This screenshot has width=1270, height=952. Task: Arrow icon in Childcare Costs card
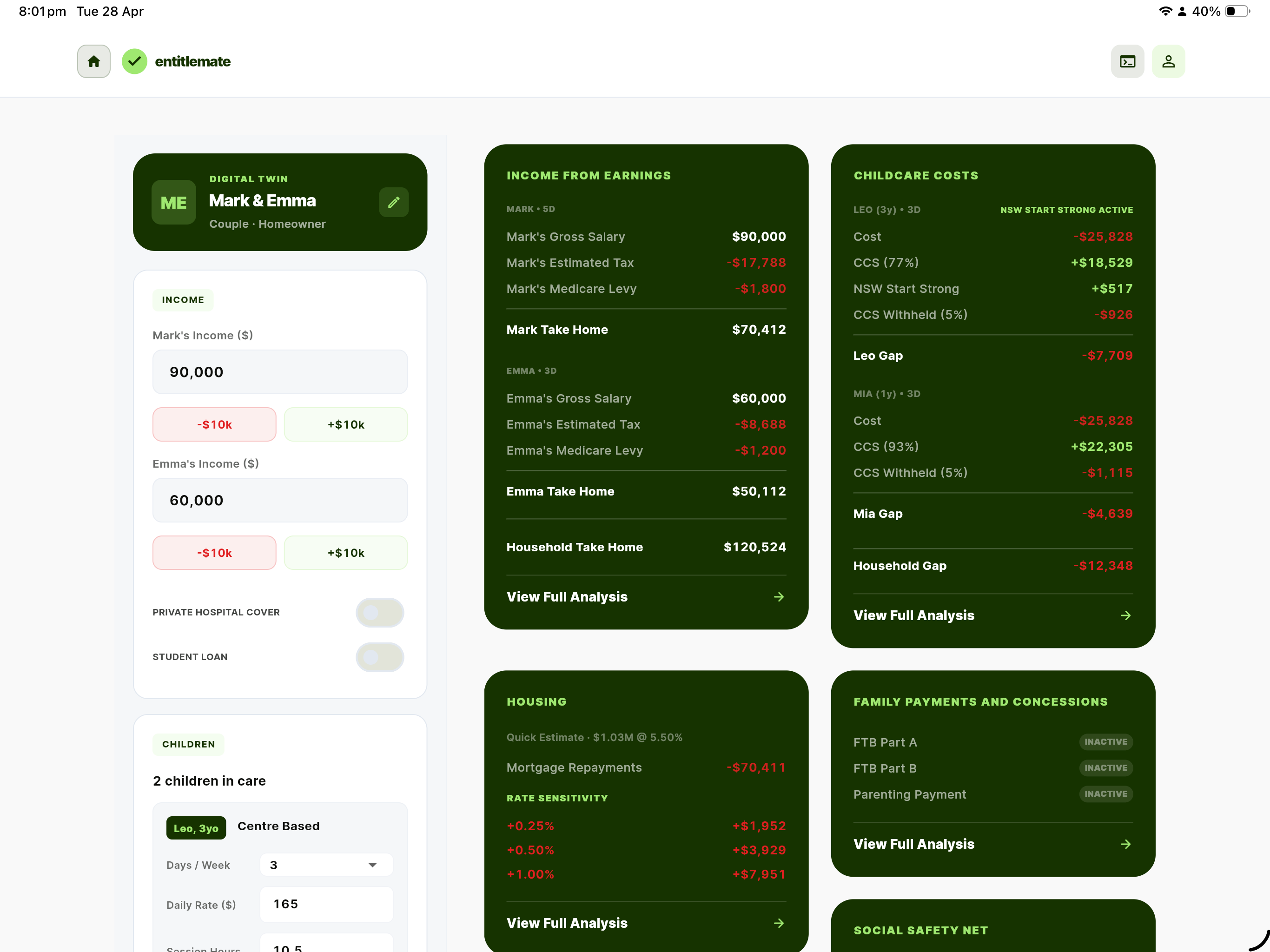pyautogui.click(x=1125, y=615)
